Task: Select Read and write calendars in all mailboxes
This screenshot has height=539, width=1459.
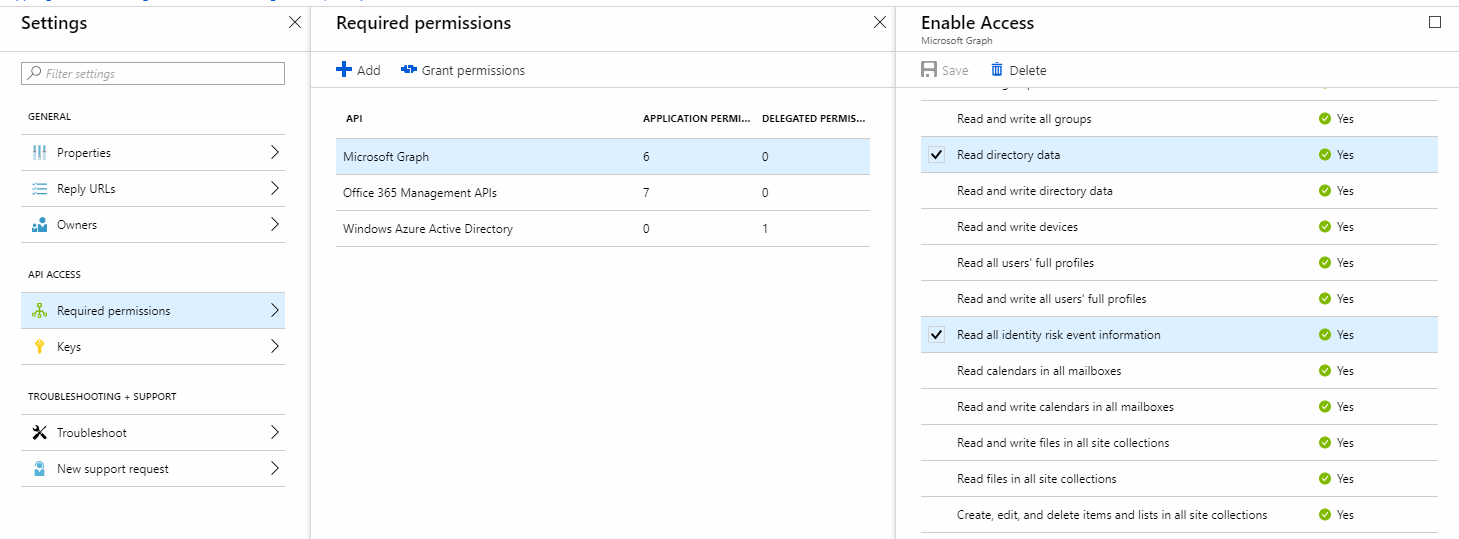Action: pyautogui.click(x=1179, y=407)
